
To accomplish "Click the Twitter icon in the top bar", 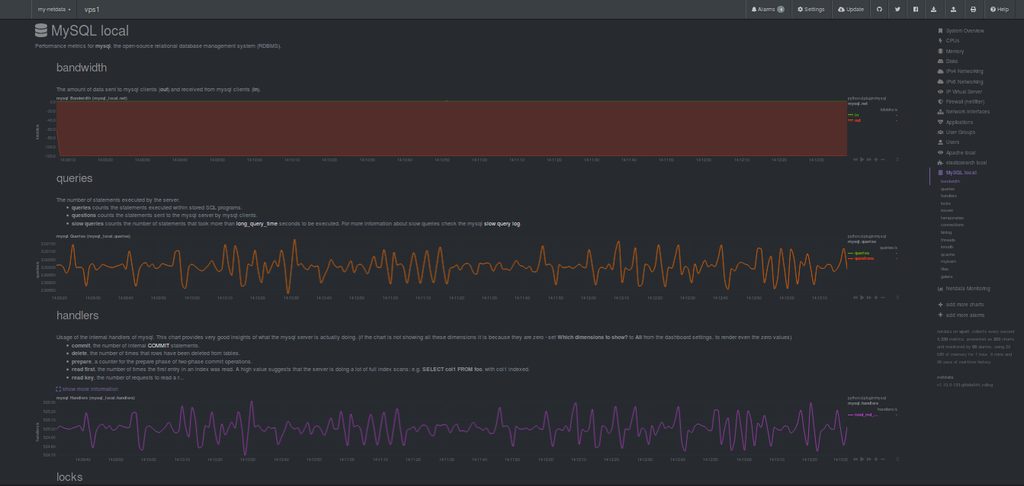I will (897, 9).
